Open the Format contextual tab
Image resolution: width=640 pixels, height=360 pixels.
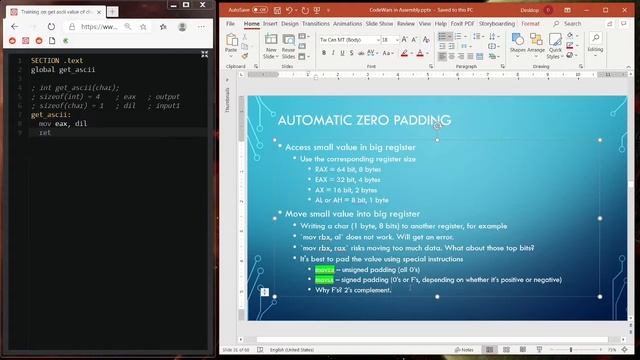pyautogui.click(x=530, y=24)
